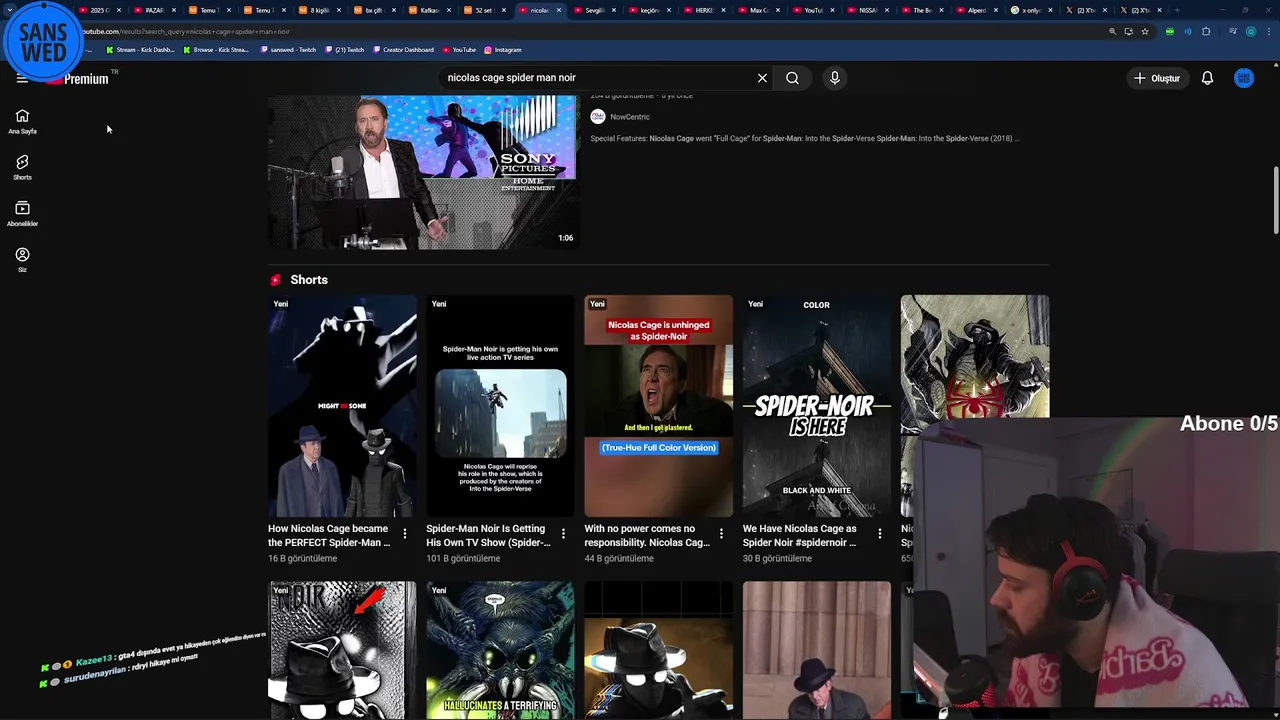Open browser zoom magnifier icon in address bar
Viewport: 1280px width, 720px height.
(x=1113, y=32)
